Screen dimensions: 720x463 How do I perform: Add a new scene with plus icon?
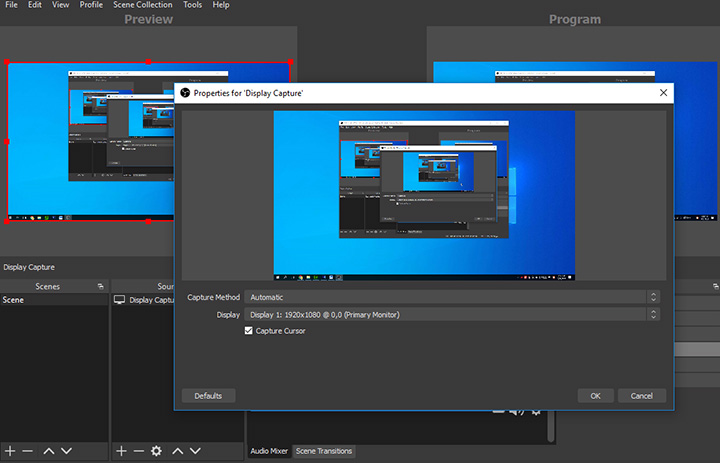point(9,451)
